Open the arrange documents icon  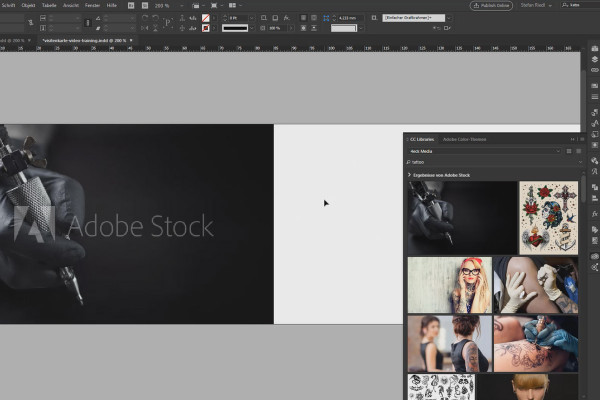click(x=234, y=6)
